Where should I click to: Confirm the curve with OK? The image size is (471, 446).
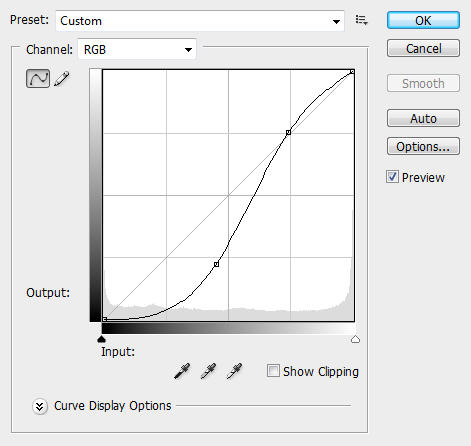423,20
